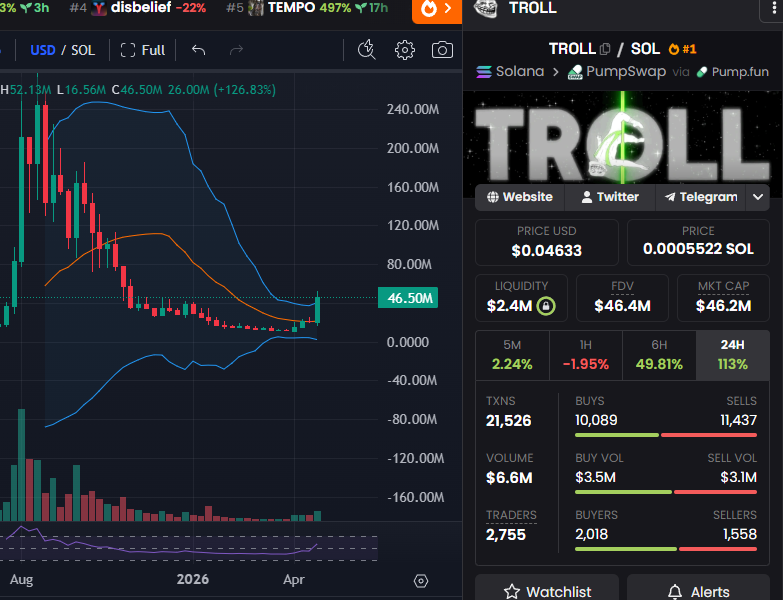Click the PRICE USD $0.04633 box
783x600 pixels.
pos(546,242)
